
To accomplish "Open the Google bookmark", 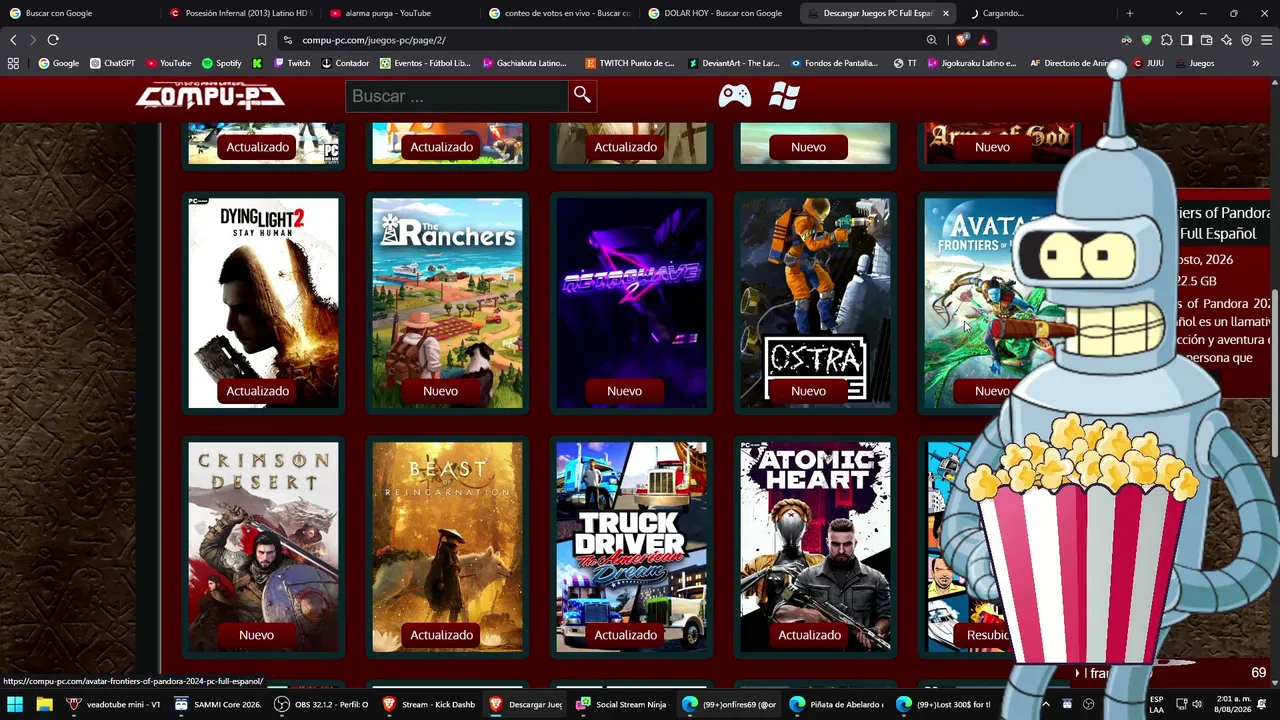I will pos(59,63).
